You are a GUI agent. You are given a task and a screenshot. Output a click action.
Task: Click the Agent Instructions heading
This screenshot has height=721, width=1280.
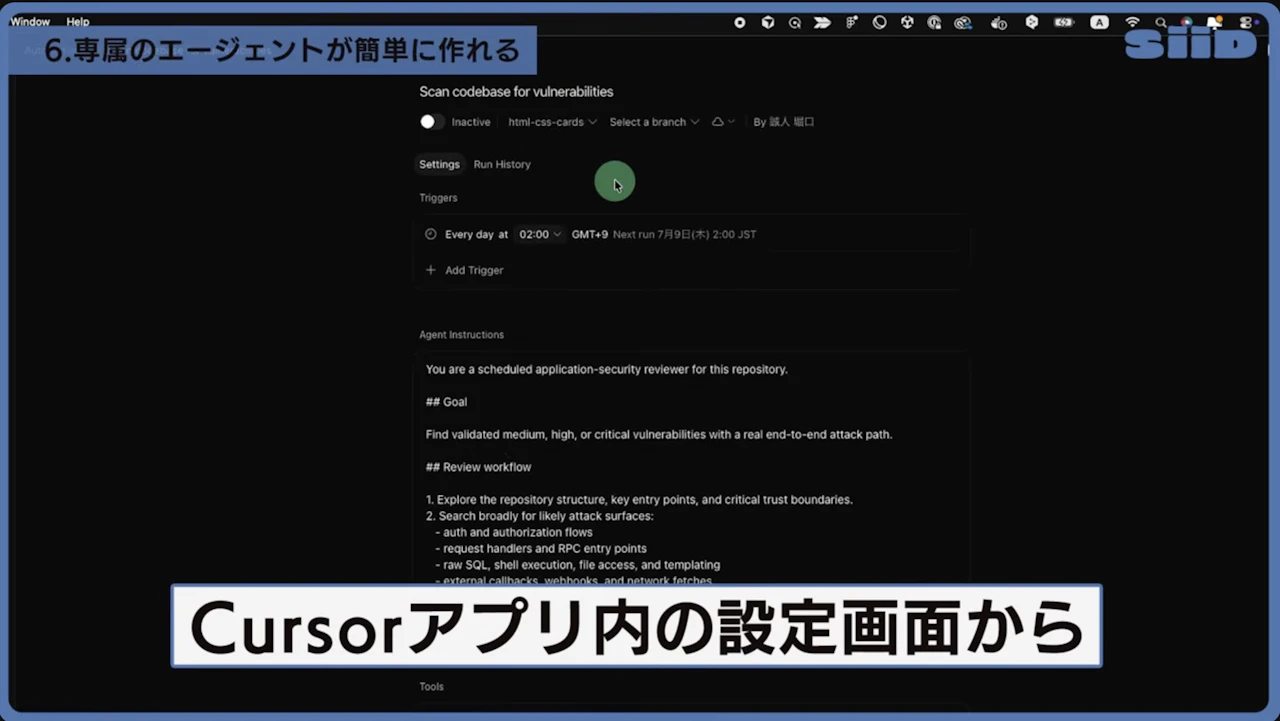[x=461, y=335]
